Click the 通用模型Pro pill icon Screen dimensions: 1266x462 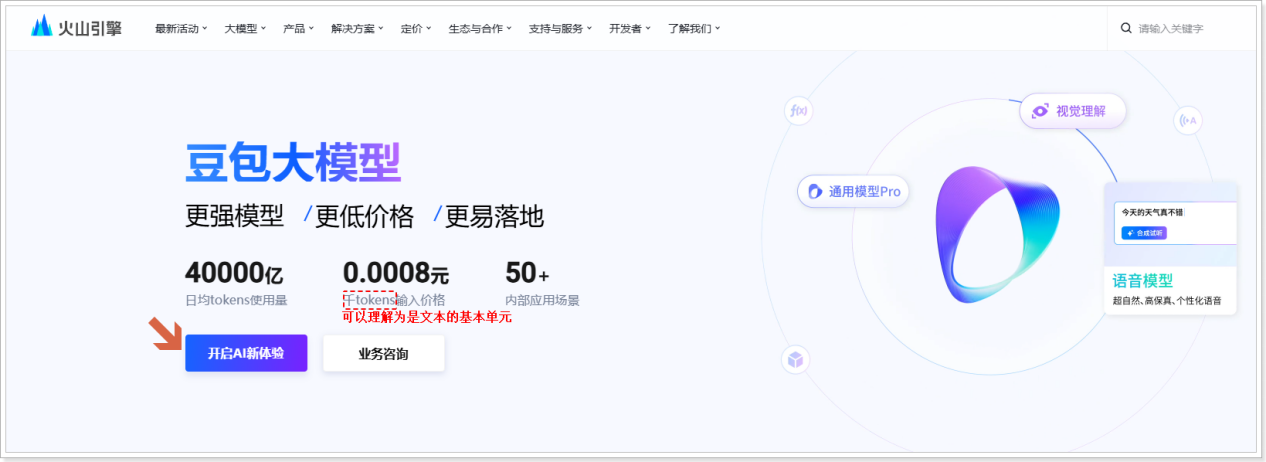(x=814, y=191)
